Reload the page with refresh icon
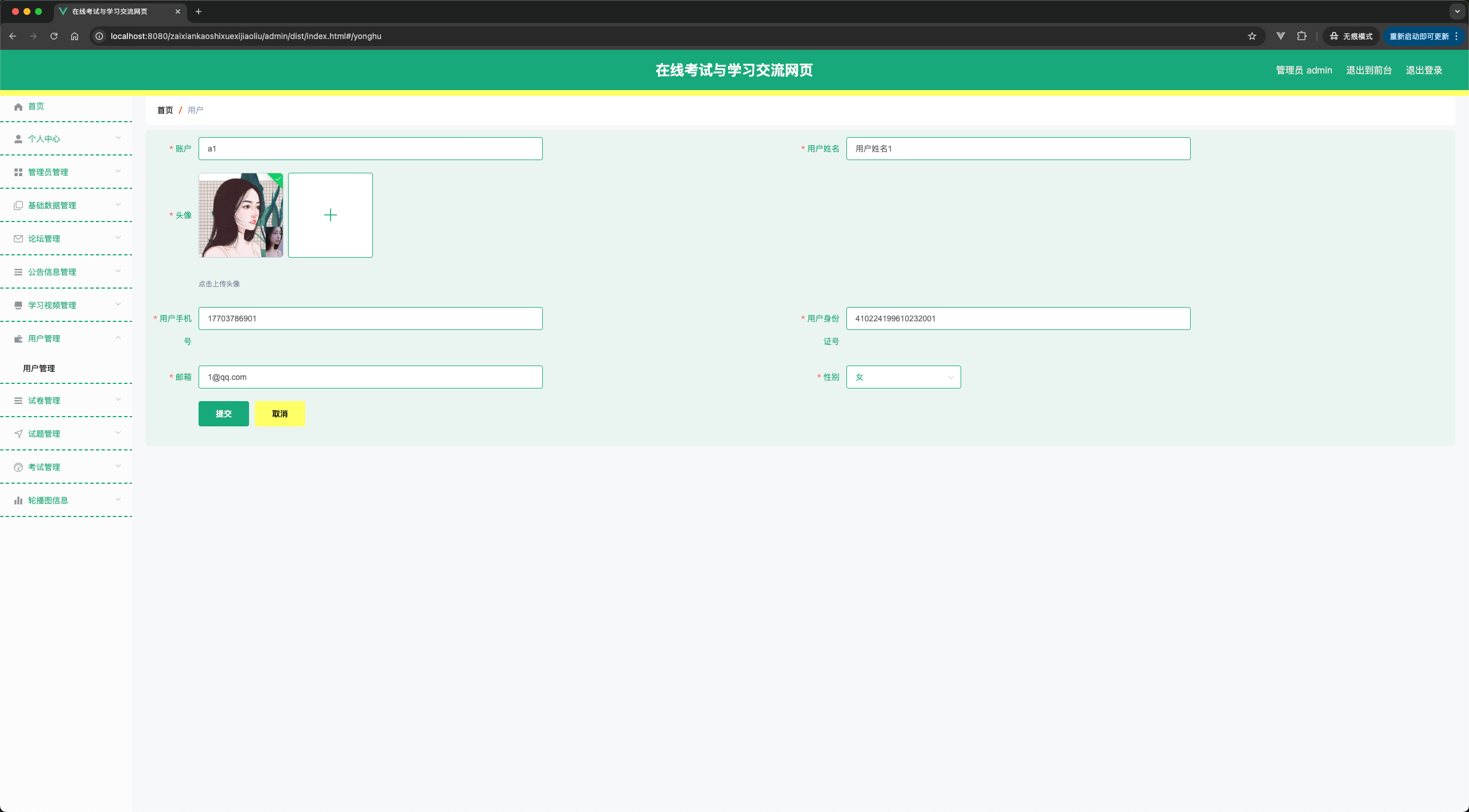This screenshot has width=1469, height=812. click(x=54, y=36)
